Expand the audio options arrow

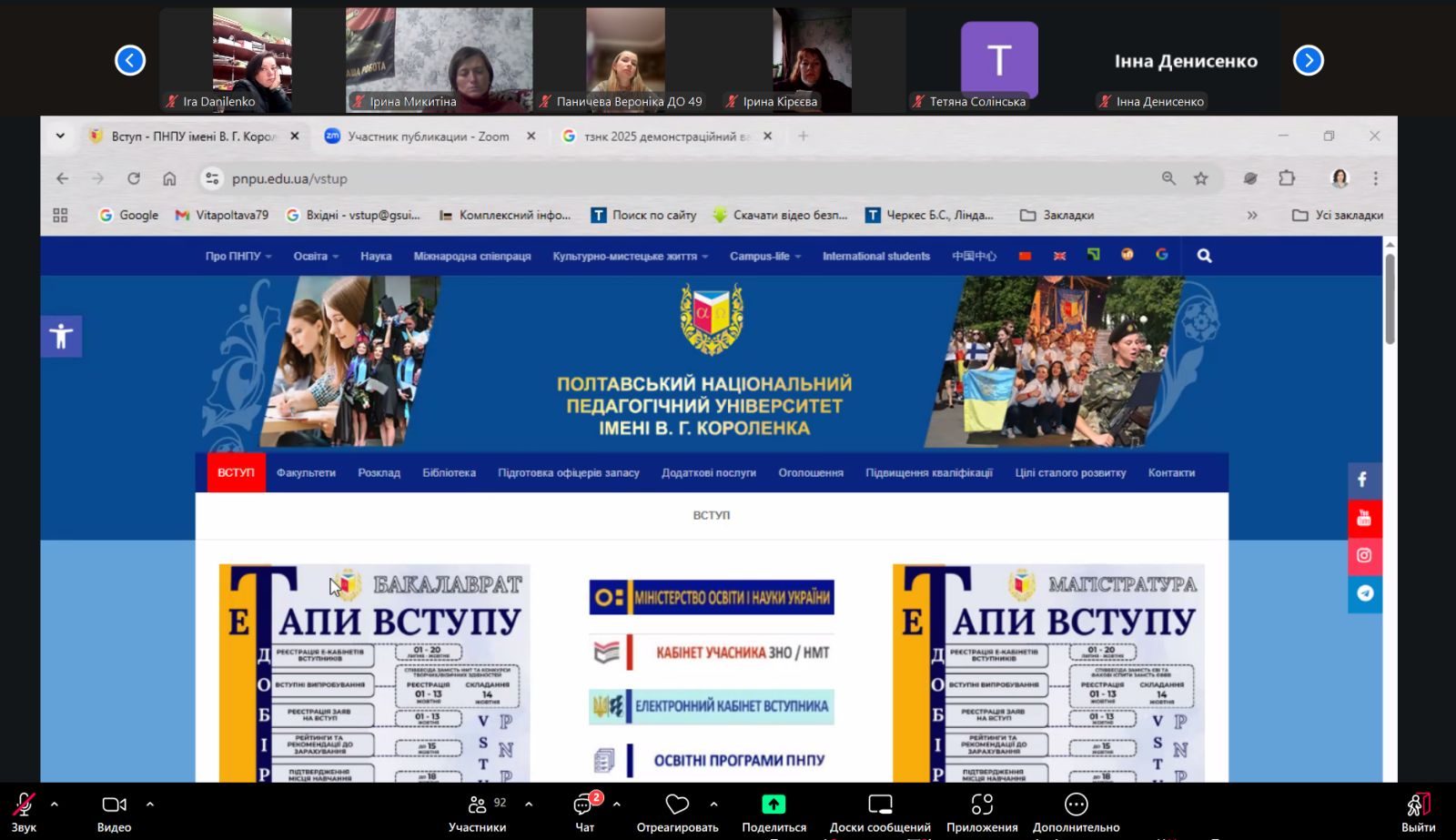click(x=55, y=805)
